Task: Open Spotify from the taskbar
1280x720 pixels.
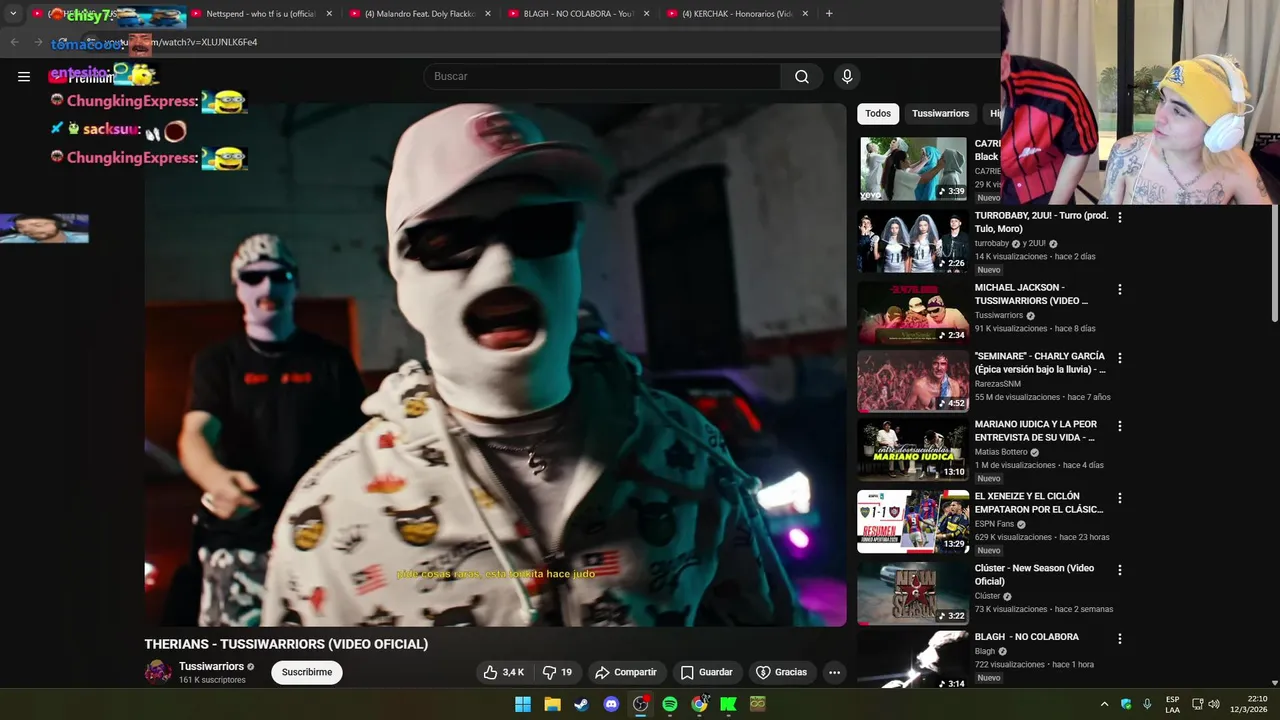Action: [670, 704]
